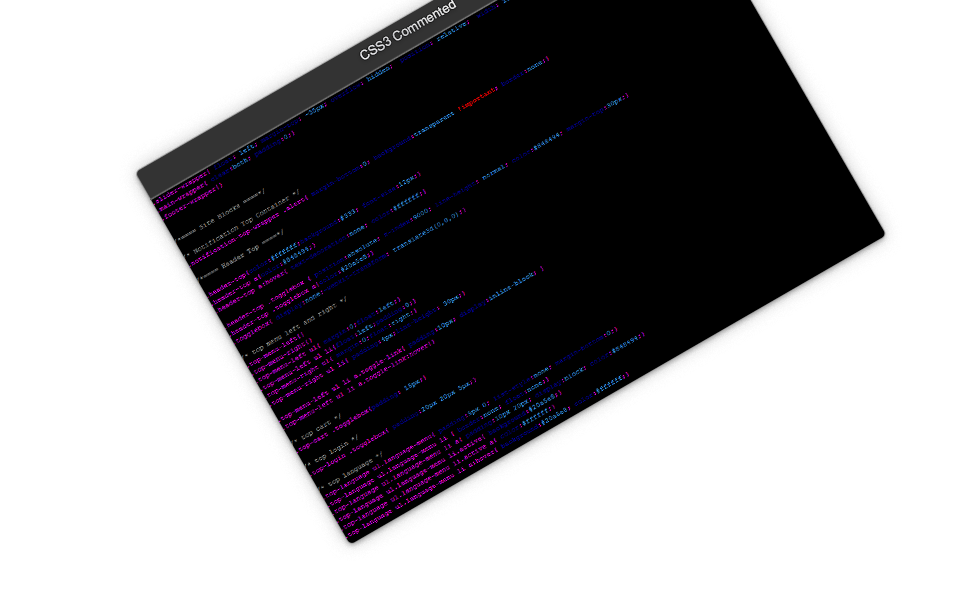Screen dimensions: 970x602
Task: Click the "background:#333" declaration
Action: (x=327, y=226)
